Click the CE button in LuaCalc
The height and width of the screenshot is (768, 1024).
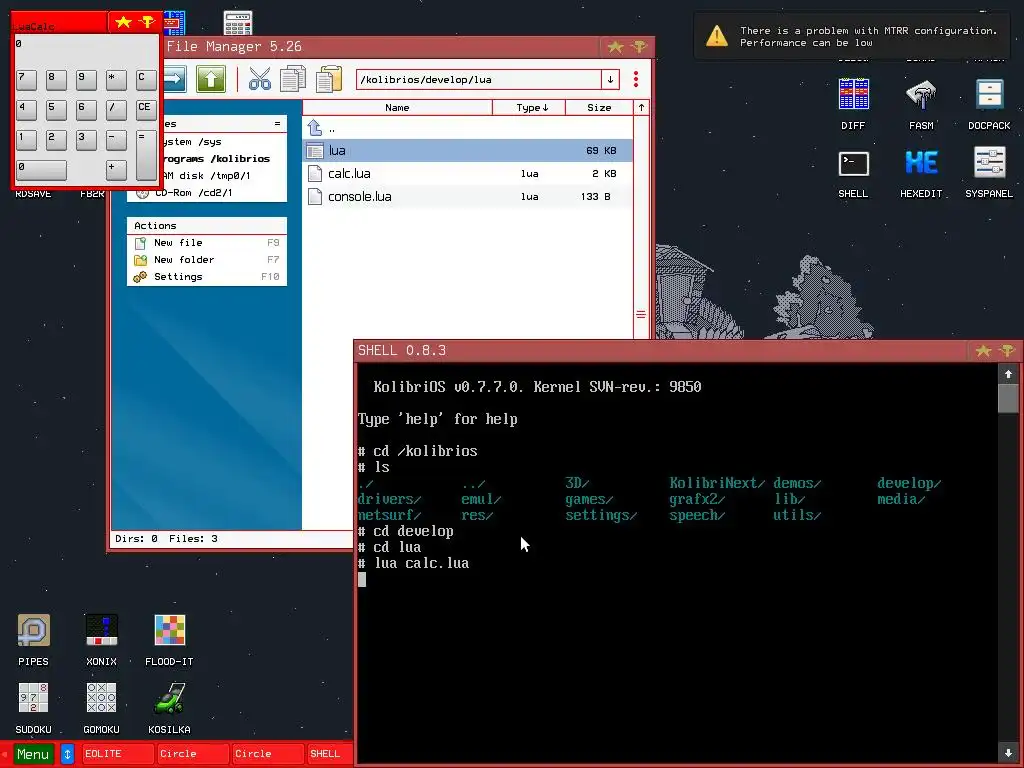146,110
